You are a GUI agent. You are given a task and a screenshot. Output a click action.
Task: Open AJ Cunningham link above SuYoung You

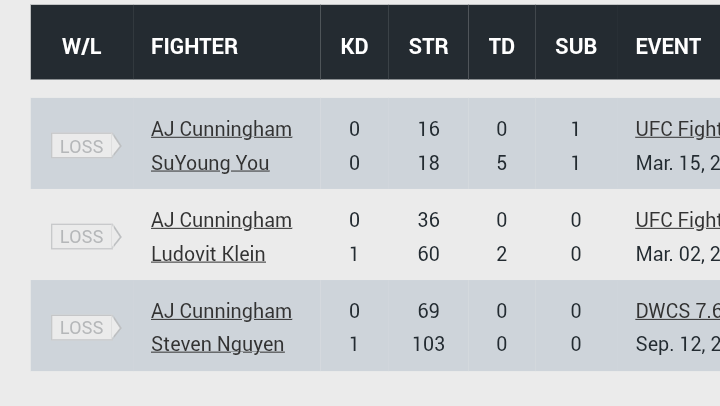(221, 129)
